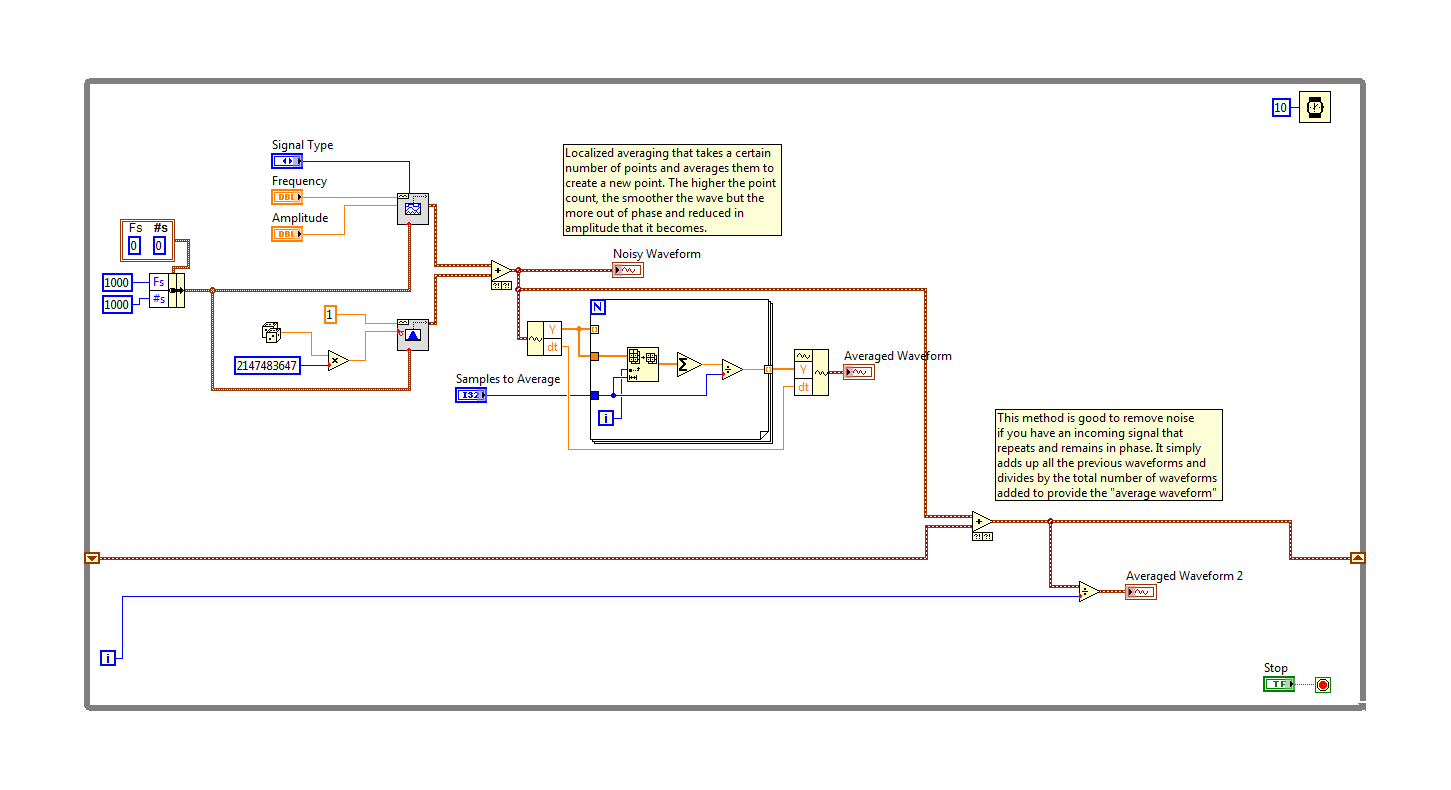1451x790 pixels.
Task: Click the Signal Type enum terminal
Action: point(287,161)
